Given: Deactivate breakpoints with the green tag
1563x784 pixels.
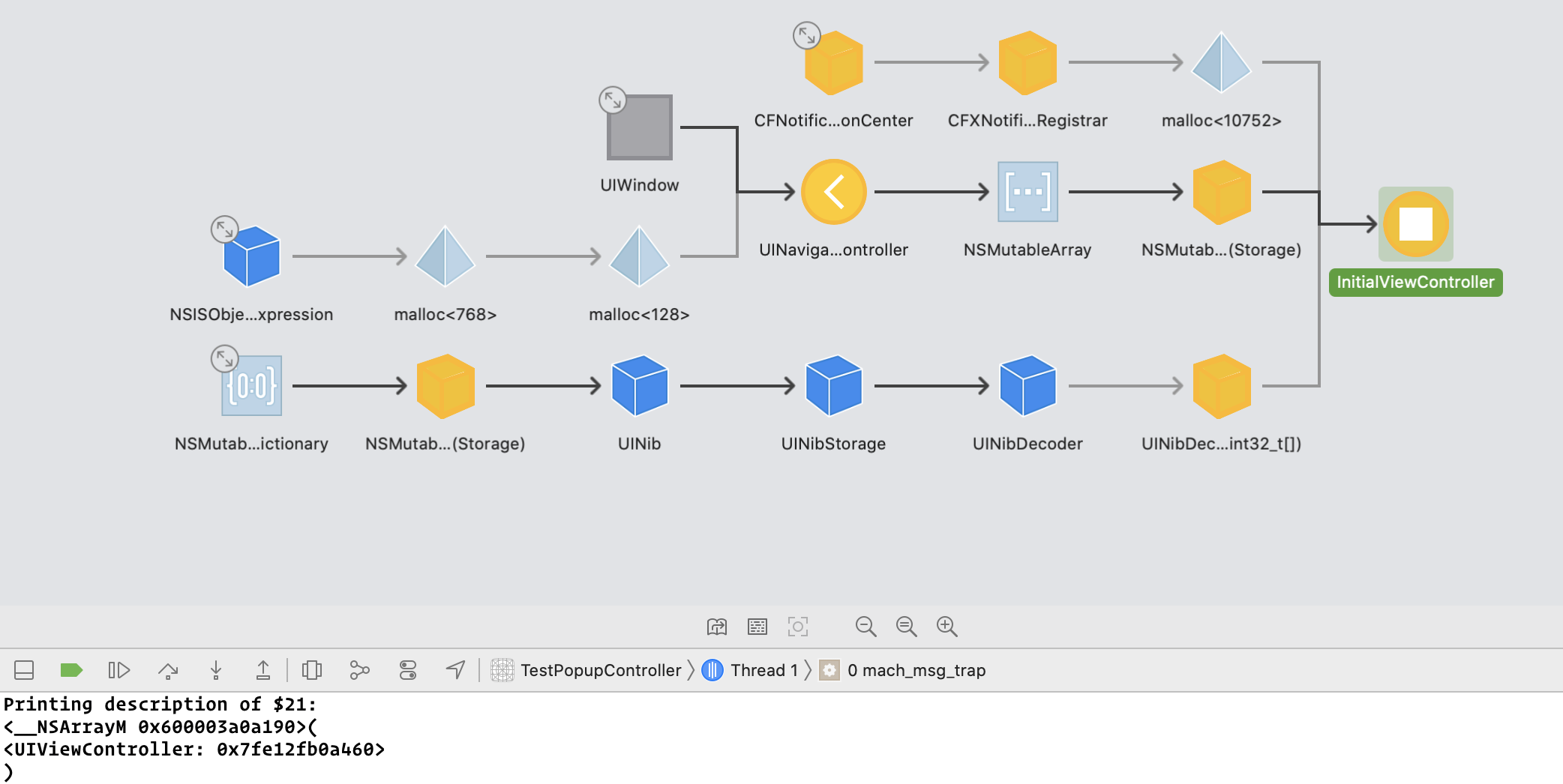Looking at the screenshot, I should 71,670.
